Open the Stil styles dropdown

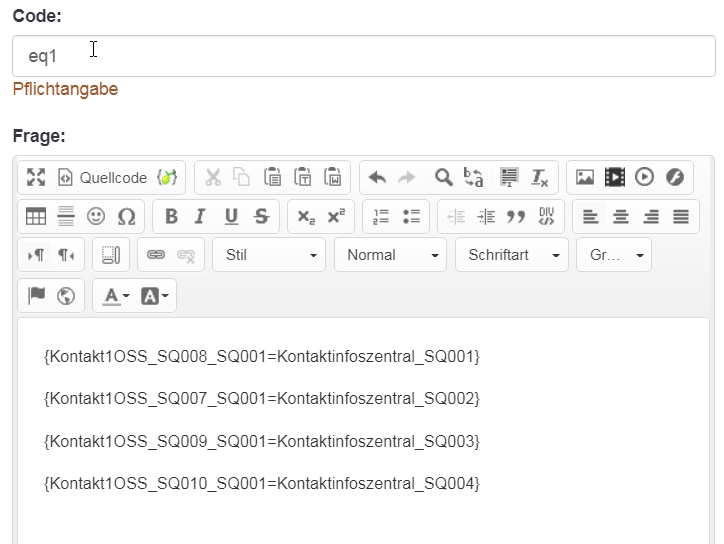(269, 255)
